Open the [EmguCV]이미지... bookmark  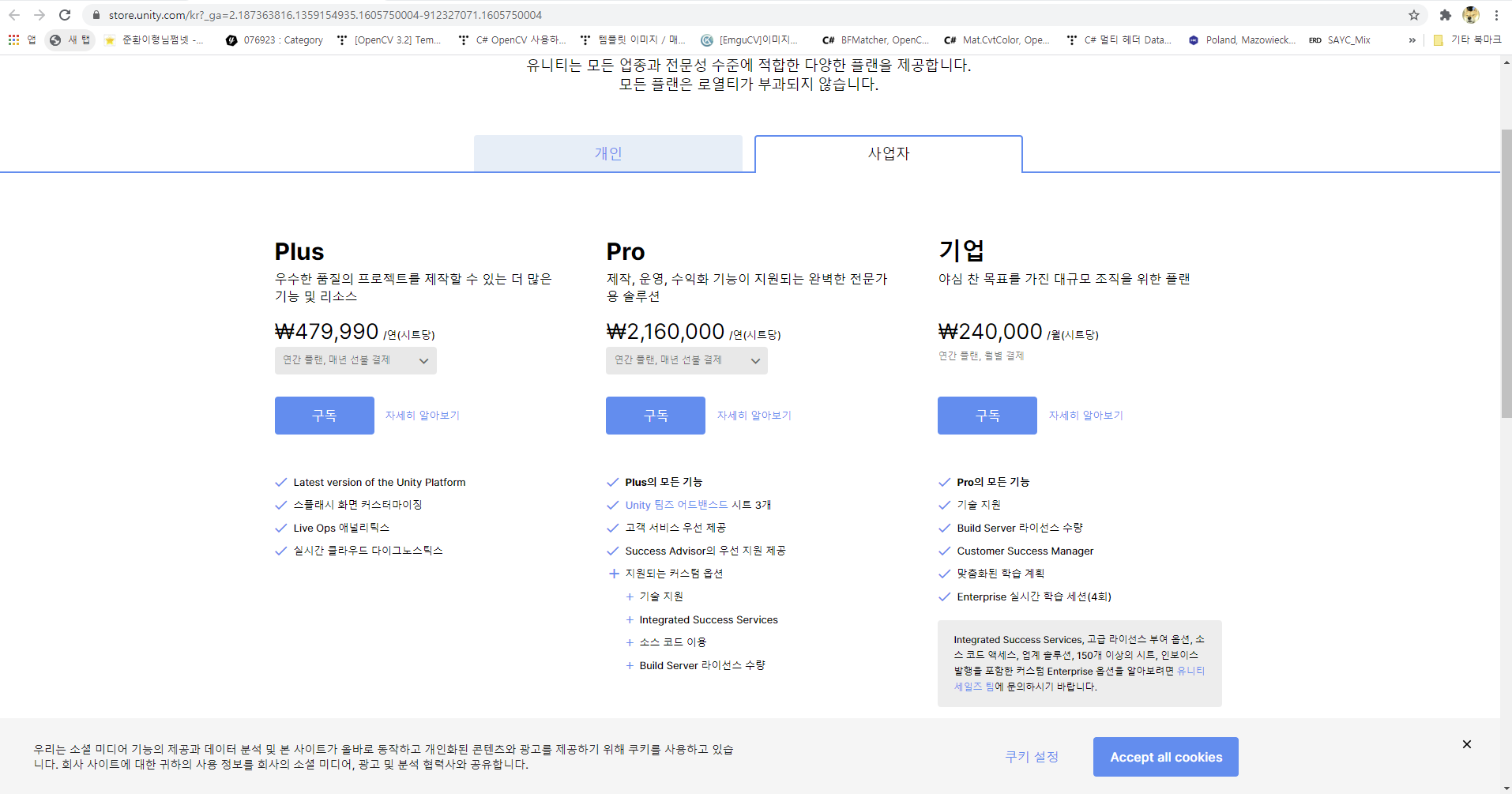(x=750, y=40)
